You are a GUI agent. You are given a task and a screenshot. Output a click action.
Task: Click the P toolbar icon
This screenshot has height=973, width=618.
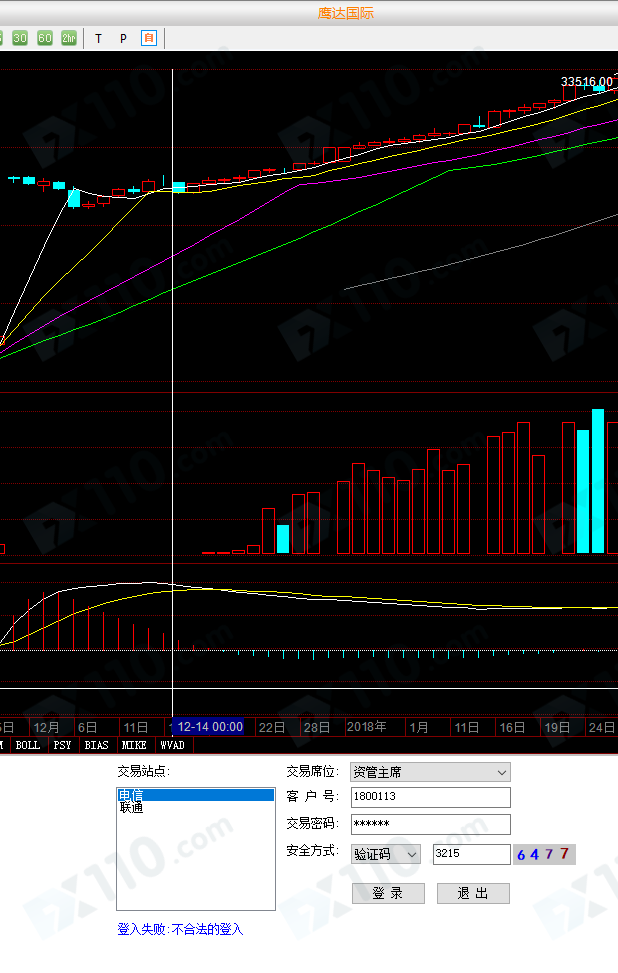tap(123, 39)
